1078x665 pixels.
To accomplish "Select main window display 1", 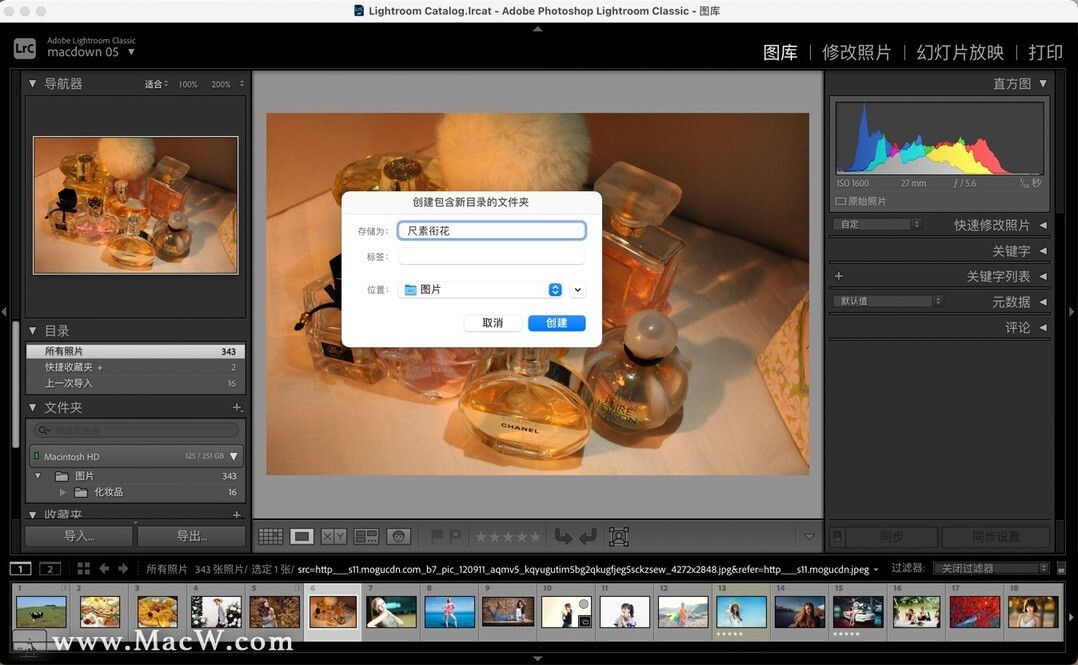I will pos(21,569).
